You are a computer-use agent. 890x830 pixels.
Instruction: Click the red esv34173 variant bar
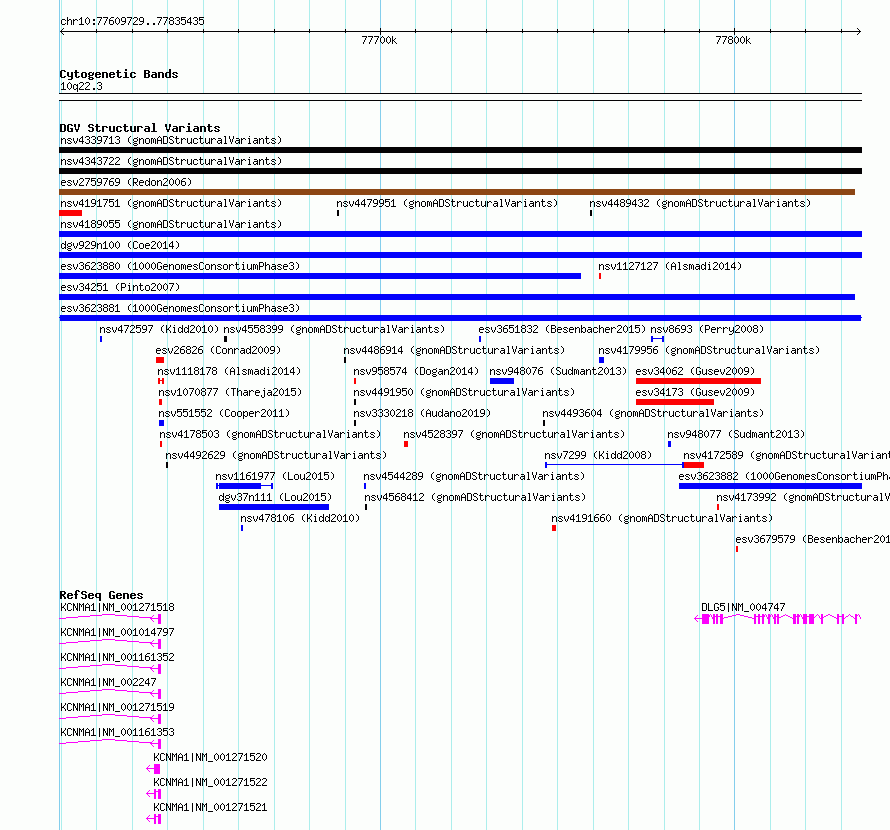click(675, 402)
